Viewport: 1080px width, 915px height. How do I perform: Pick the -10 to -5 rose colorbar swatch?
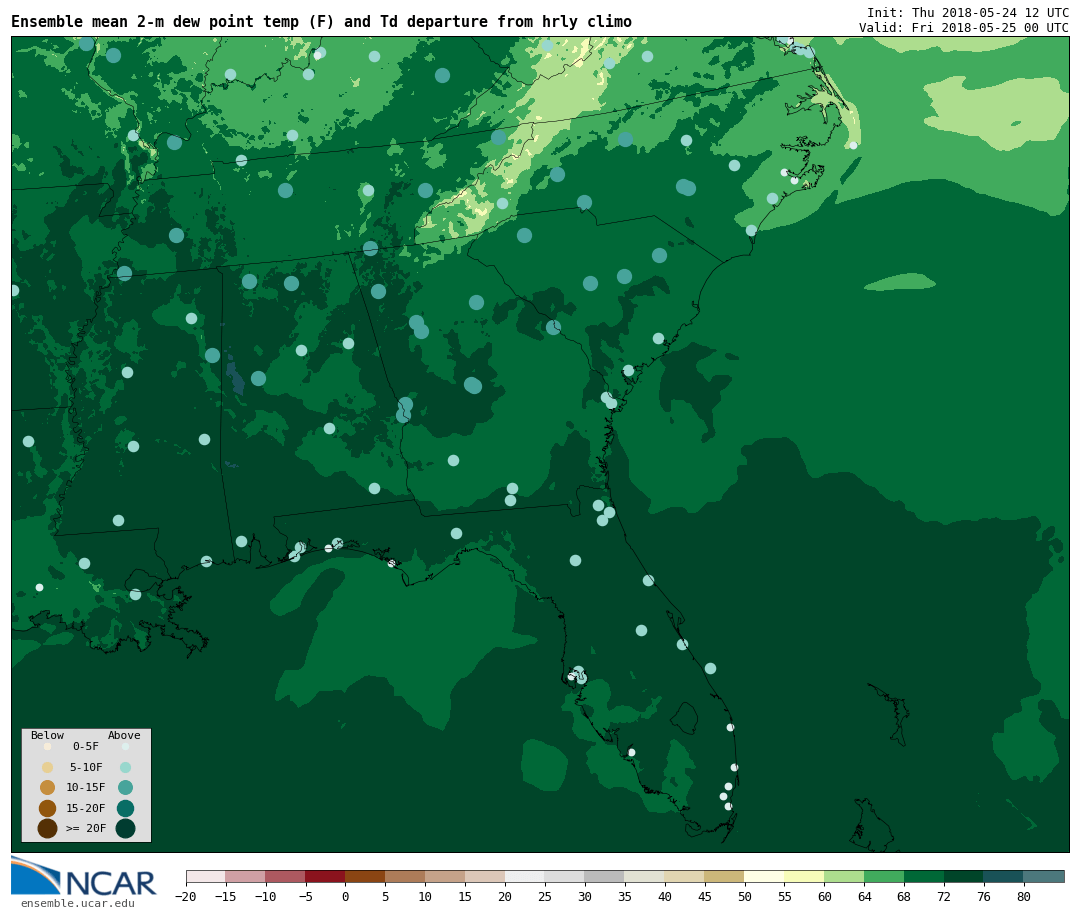285,876
